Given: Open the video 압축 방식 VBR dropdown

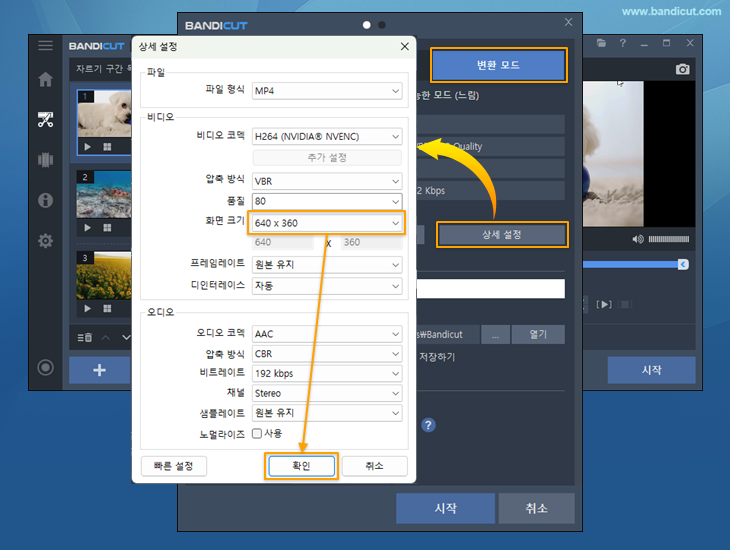Looking at the screenshot, I should pos(327,181).
